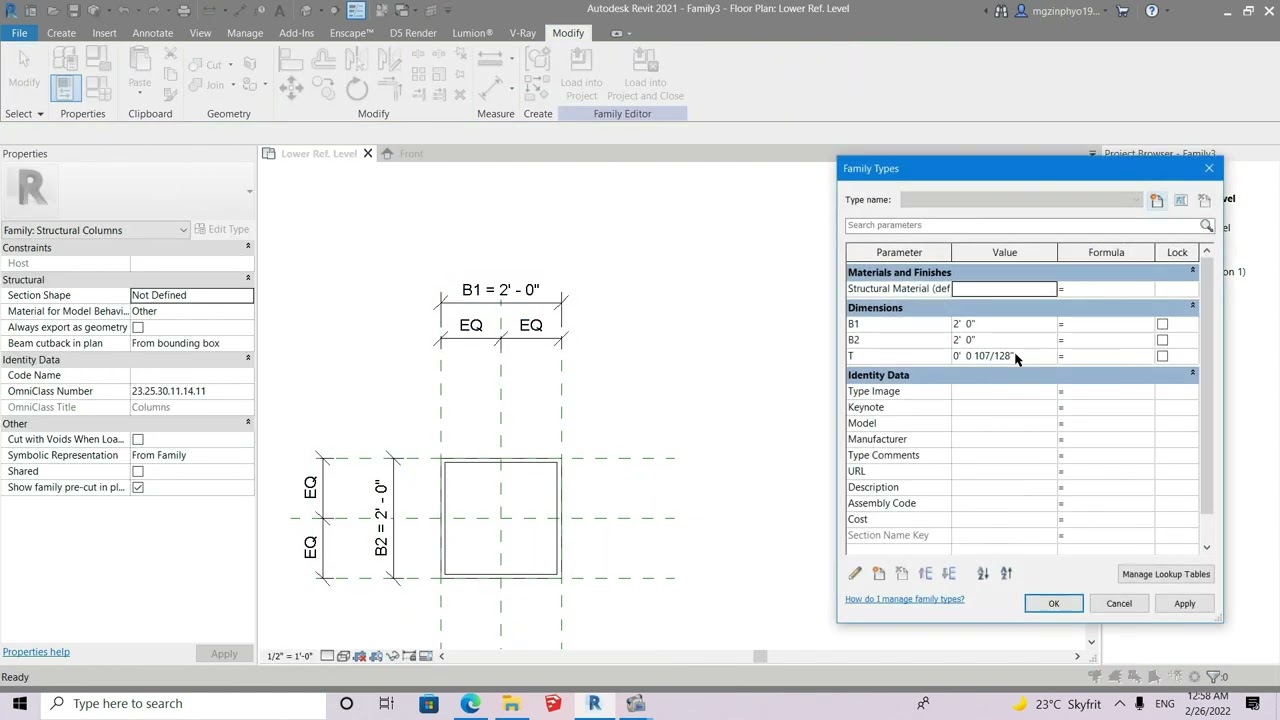
Task: Switch to the Manage ribbon tab
Action: pos(245,33)
